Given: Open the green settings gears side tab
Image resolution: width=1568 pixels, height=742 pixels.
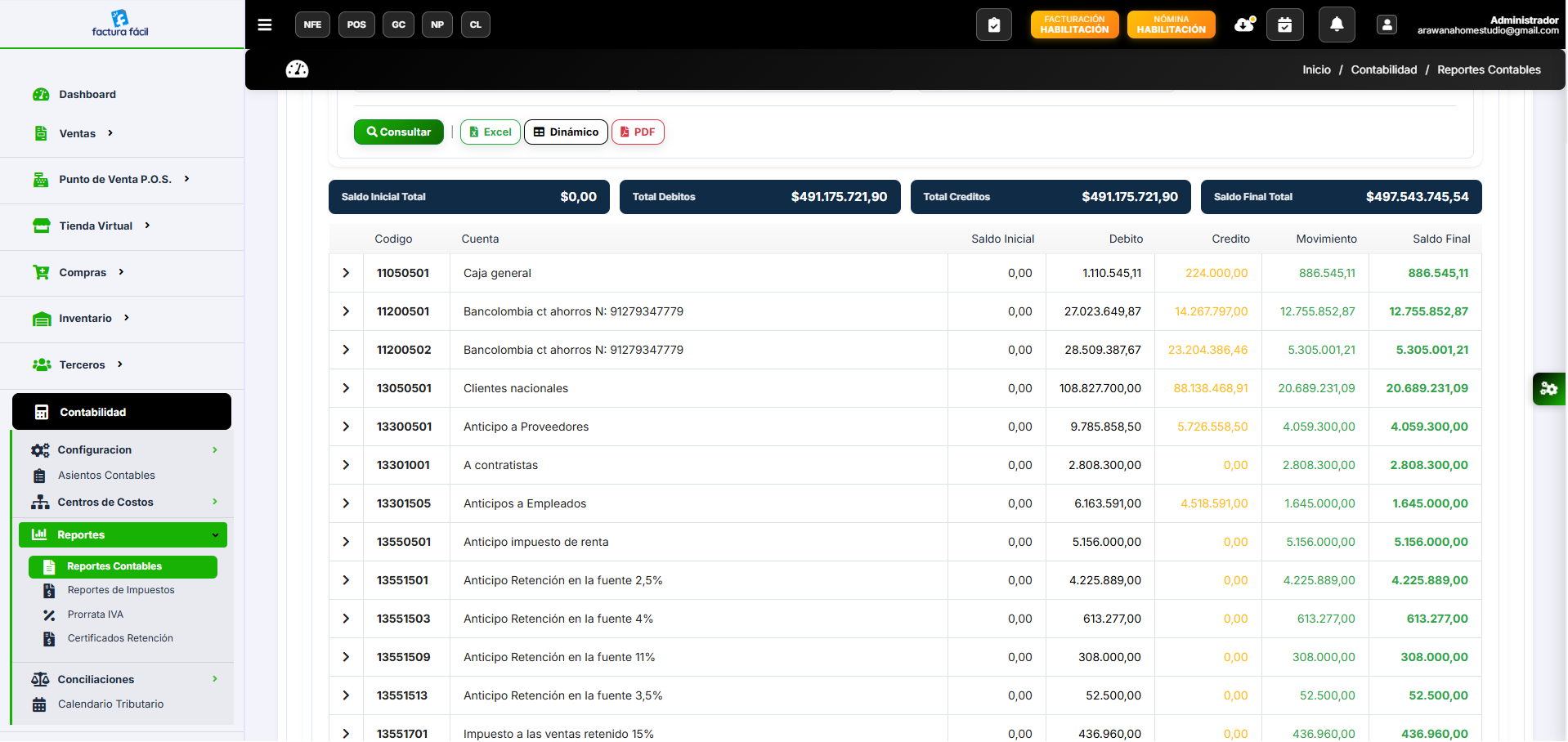Looking at the screenshot, I should (x=1549, y=389).
